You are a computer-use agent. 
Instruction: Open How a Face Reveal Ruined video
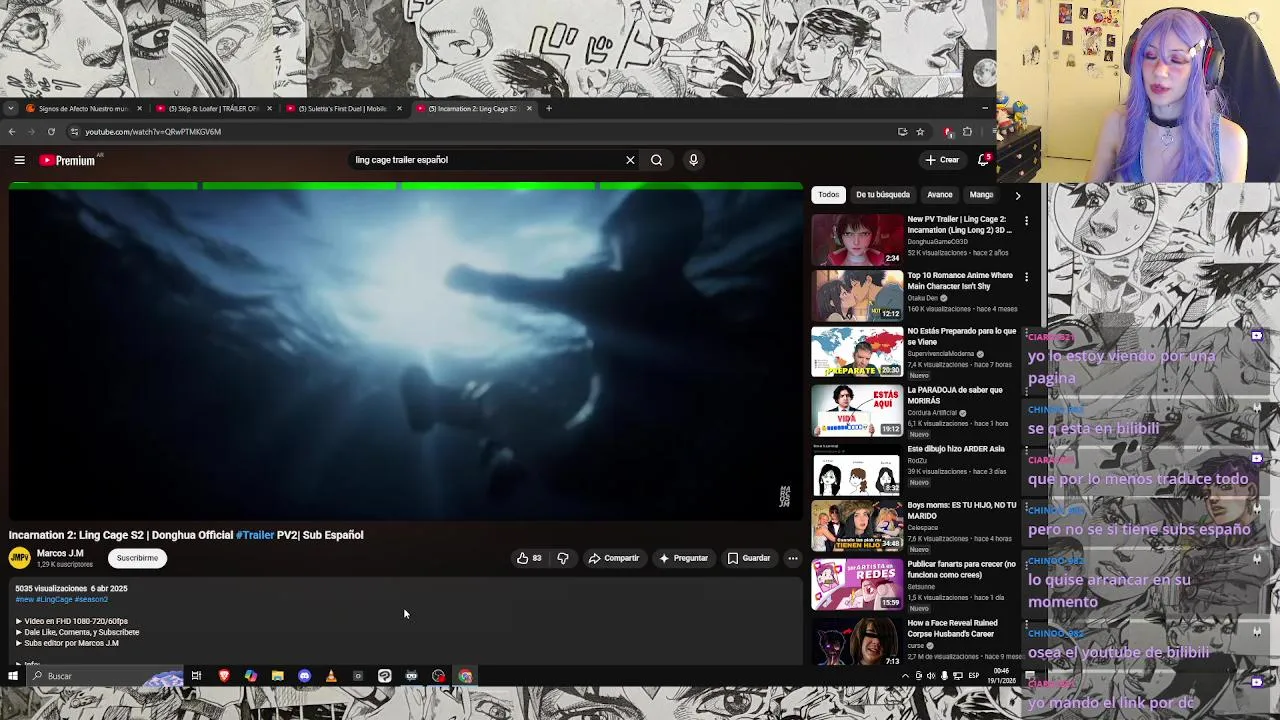pos(857,642)
